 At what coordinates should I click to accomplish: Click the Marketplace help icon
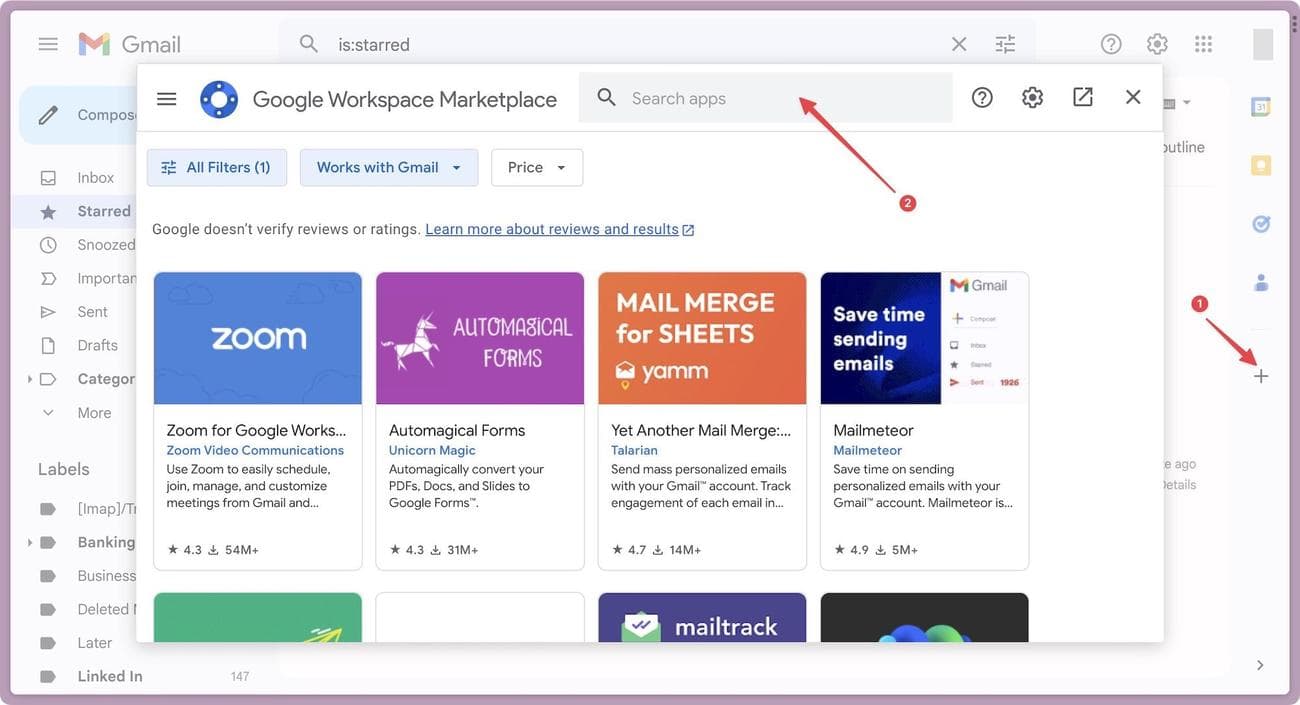click(981, 97)
